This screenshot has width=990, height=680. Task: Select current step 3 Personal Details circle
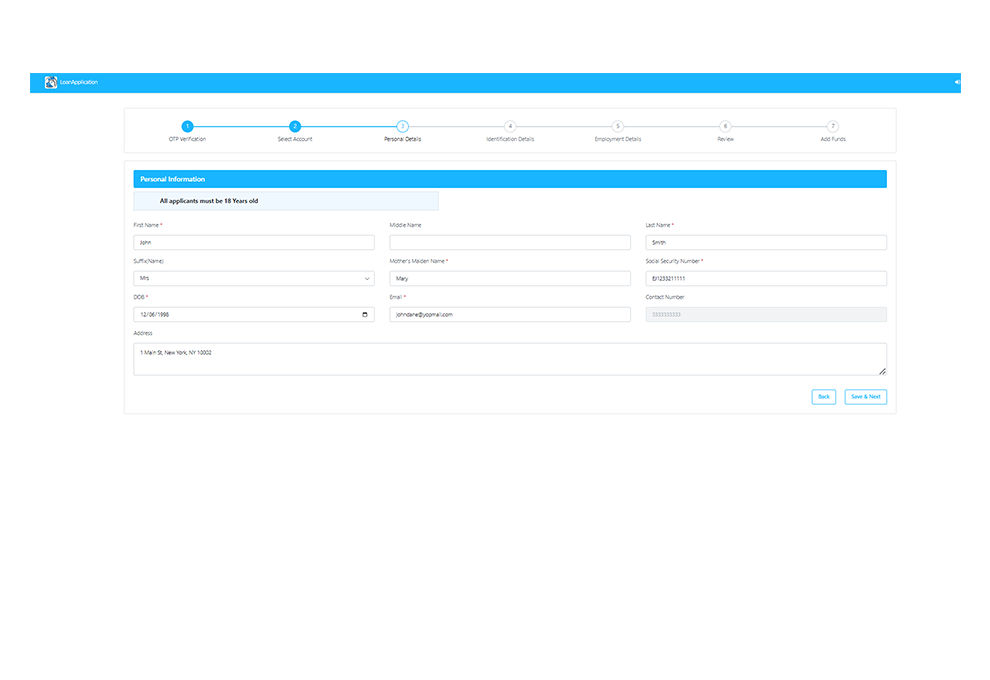[x=402, y=127]
